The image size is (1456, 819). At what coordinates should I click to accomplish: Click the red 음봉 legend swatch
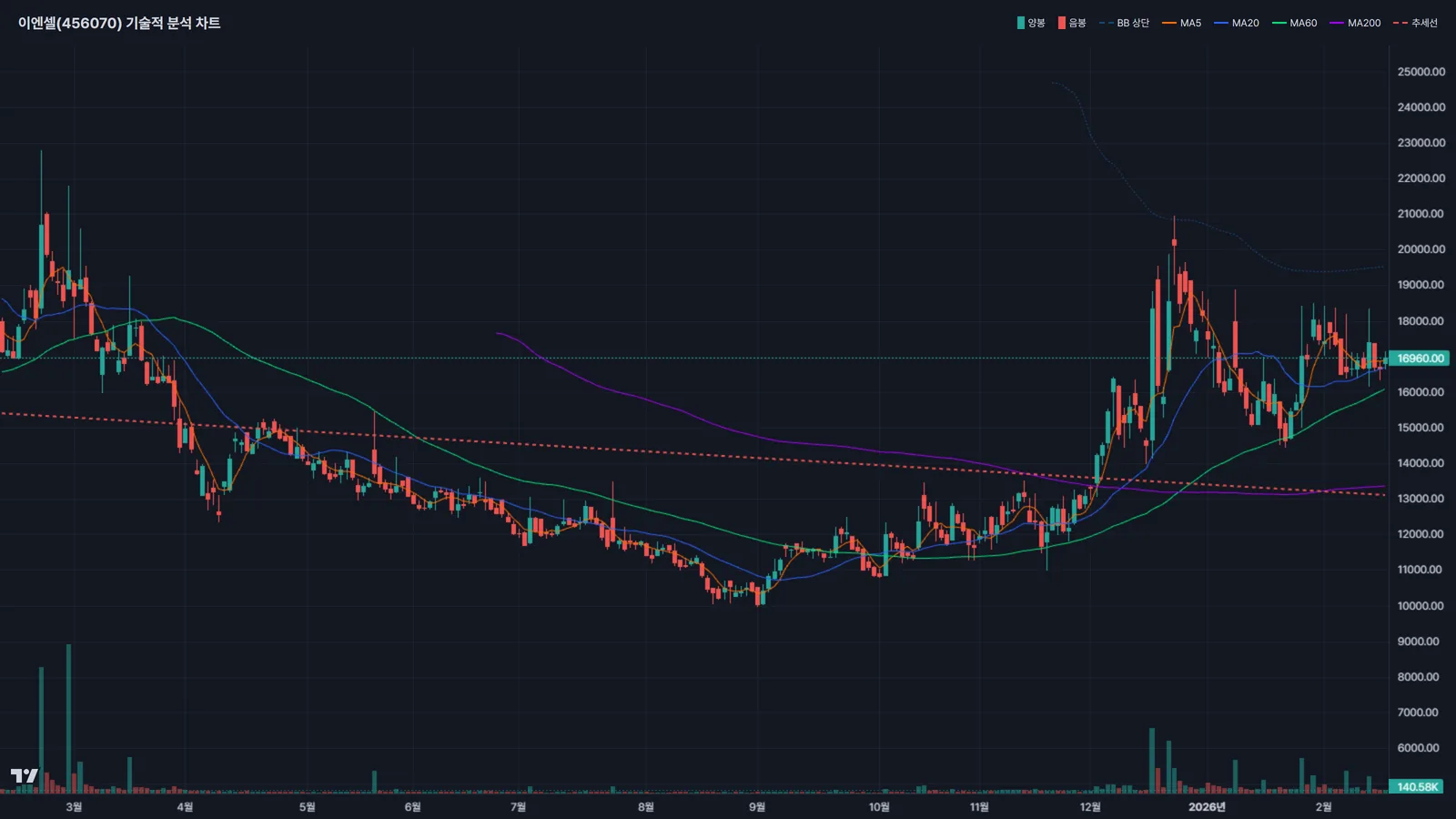pyautogui.click(x=1061, y=23)
